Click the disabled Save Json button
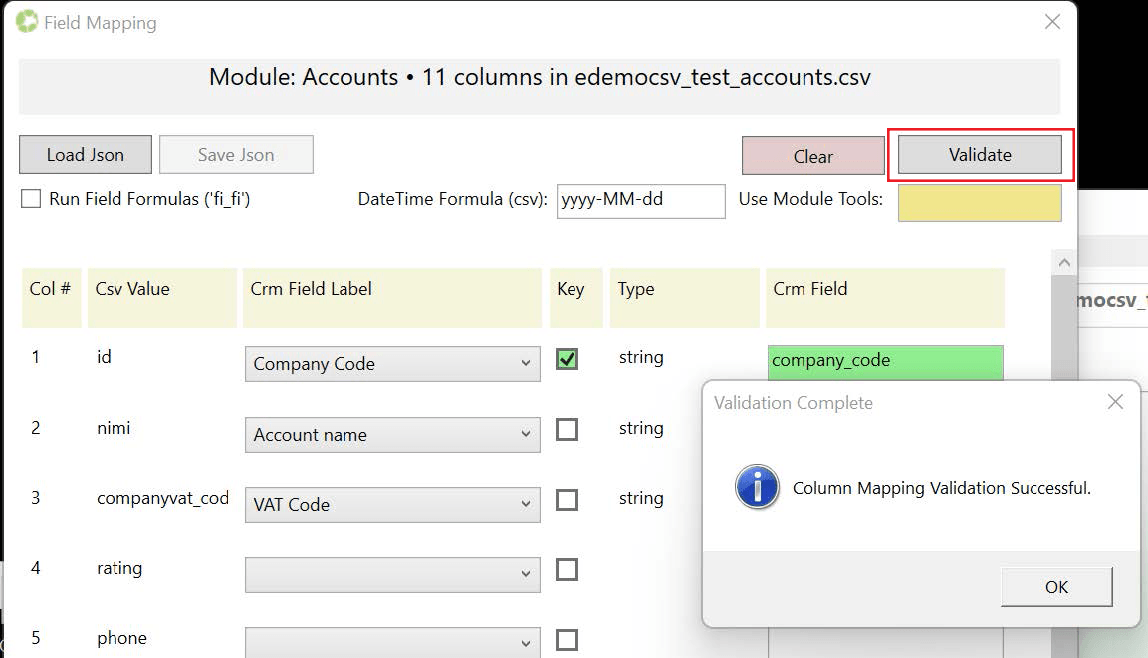The height and width of the screenshot is (658, 1148). (236, 154)
